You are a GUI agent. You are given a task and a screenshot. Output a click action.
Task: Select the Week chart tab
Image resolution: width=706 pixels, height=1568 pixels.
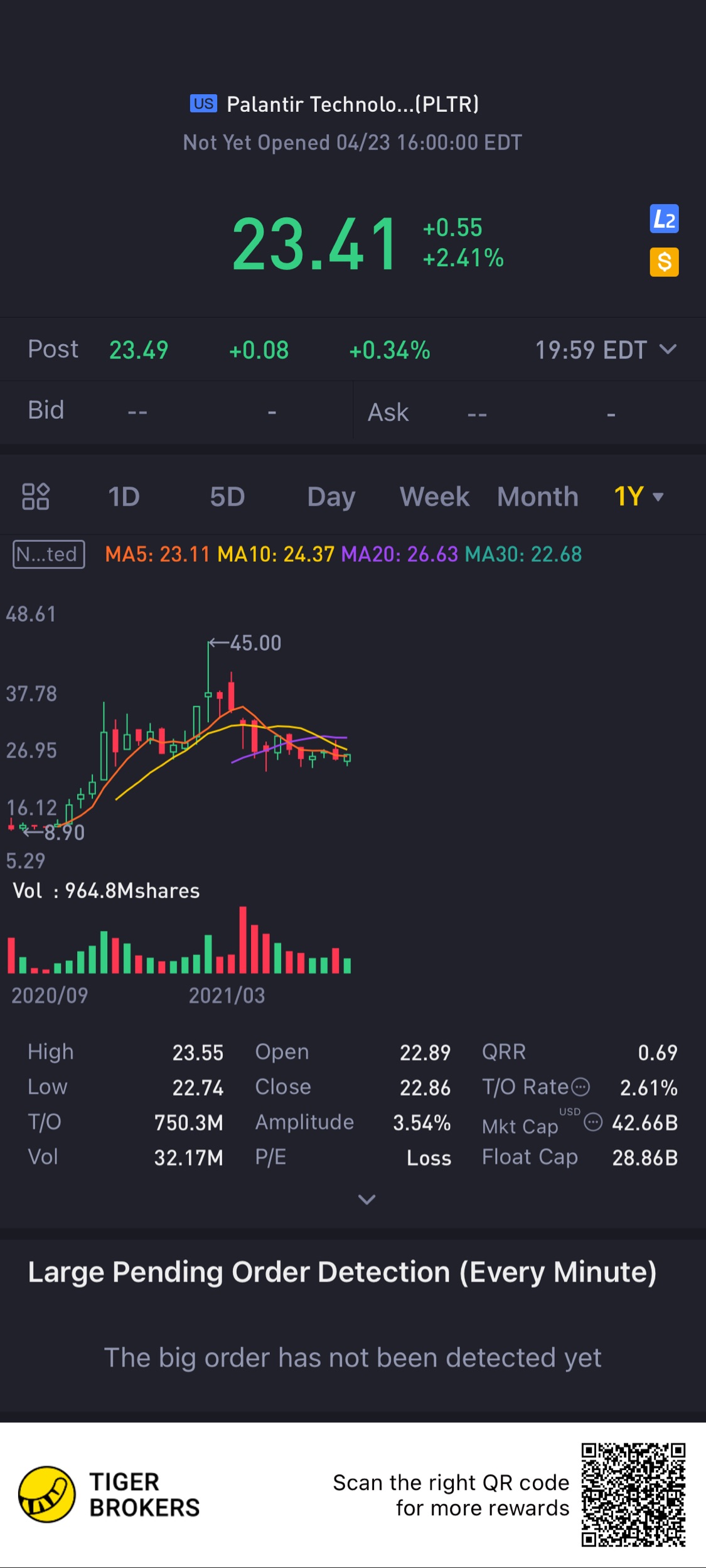[x=434, y=497]
